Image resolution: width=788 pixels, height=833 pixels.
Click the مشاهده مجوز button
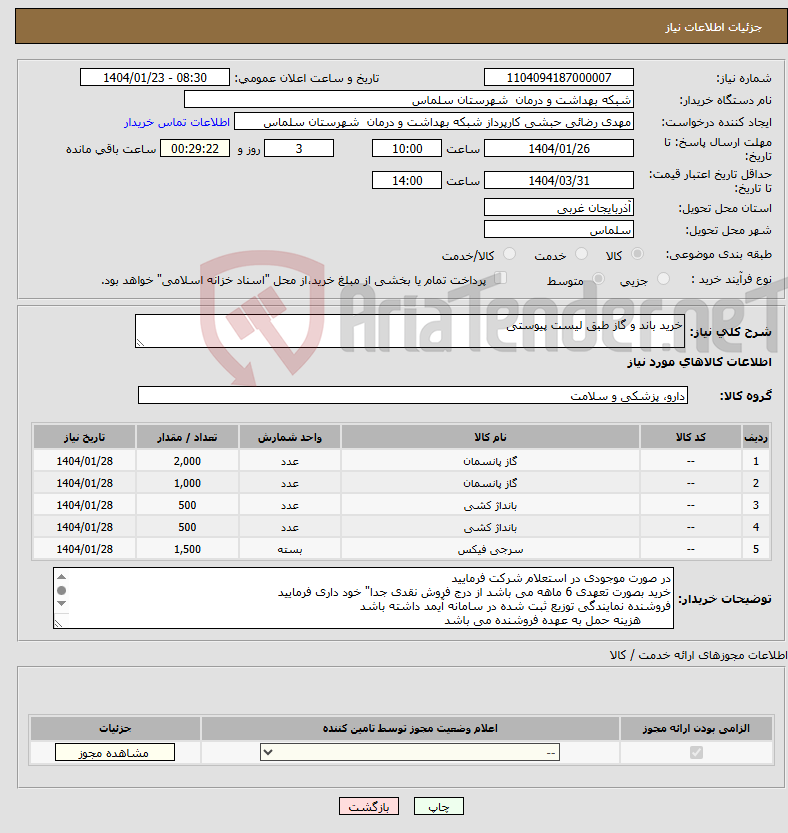[x=115, y=752]
